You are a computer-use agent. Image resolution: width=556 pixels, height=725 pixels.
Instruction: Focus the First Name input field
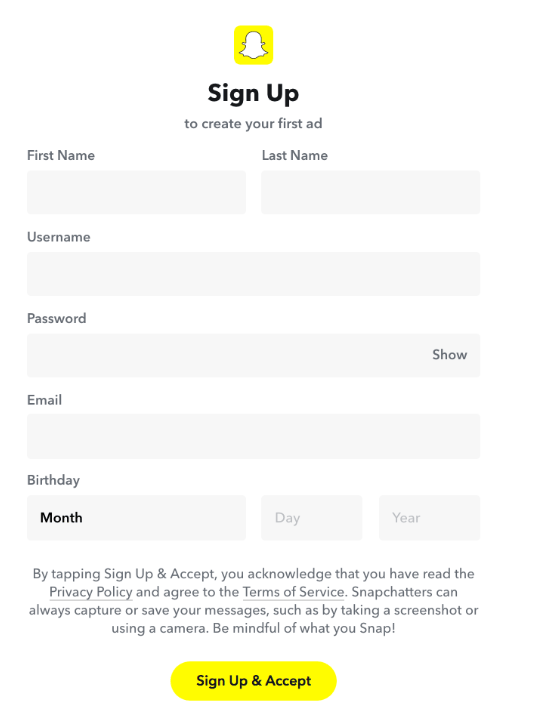[x=136, y=192]
